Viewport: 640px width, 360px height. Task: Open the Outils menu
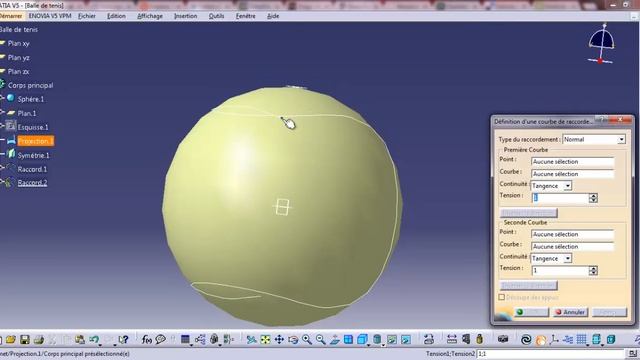tap(216, 16)
